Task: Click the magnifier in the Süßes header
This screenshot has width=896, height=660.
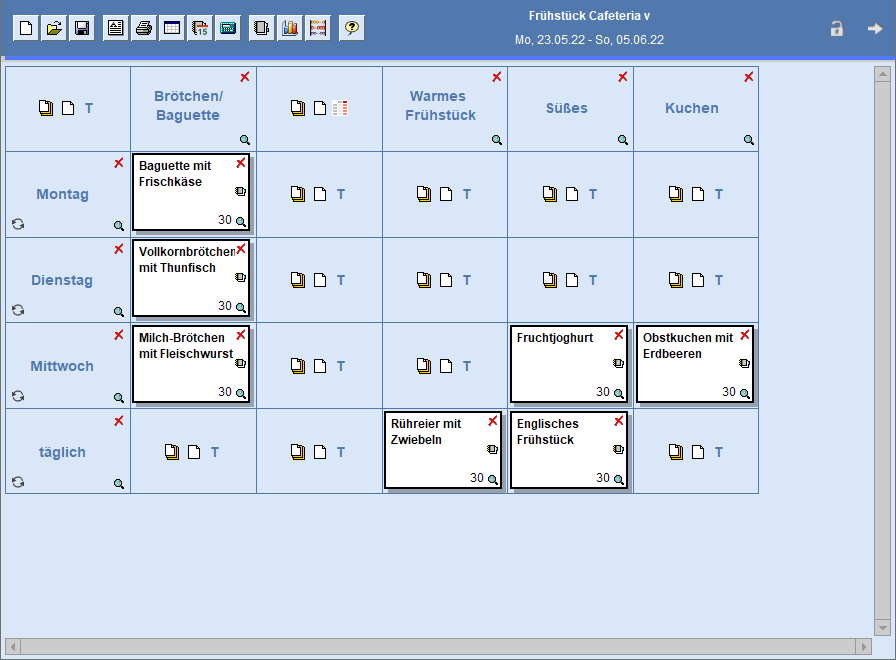Action: coord(623,140)
